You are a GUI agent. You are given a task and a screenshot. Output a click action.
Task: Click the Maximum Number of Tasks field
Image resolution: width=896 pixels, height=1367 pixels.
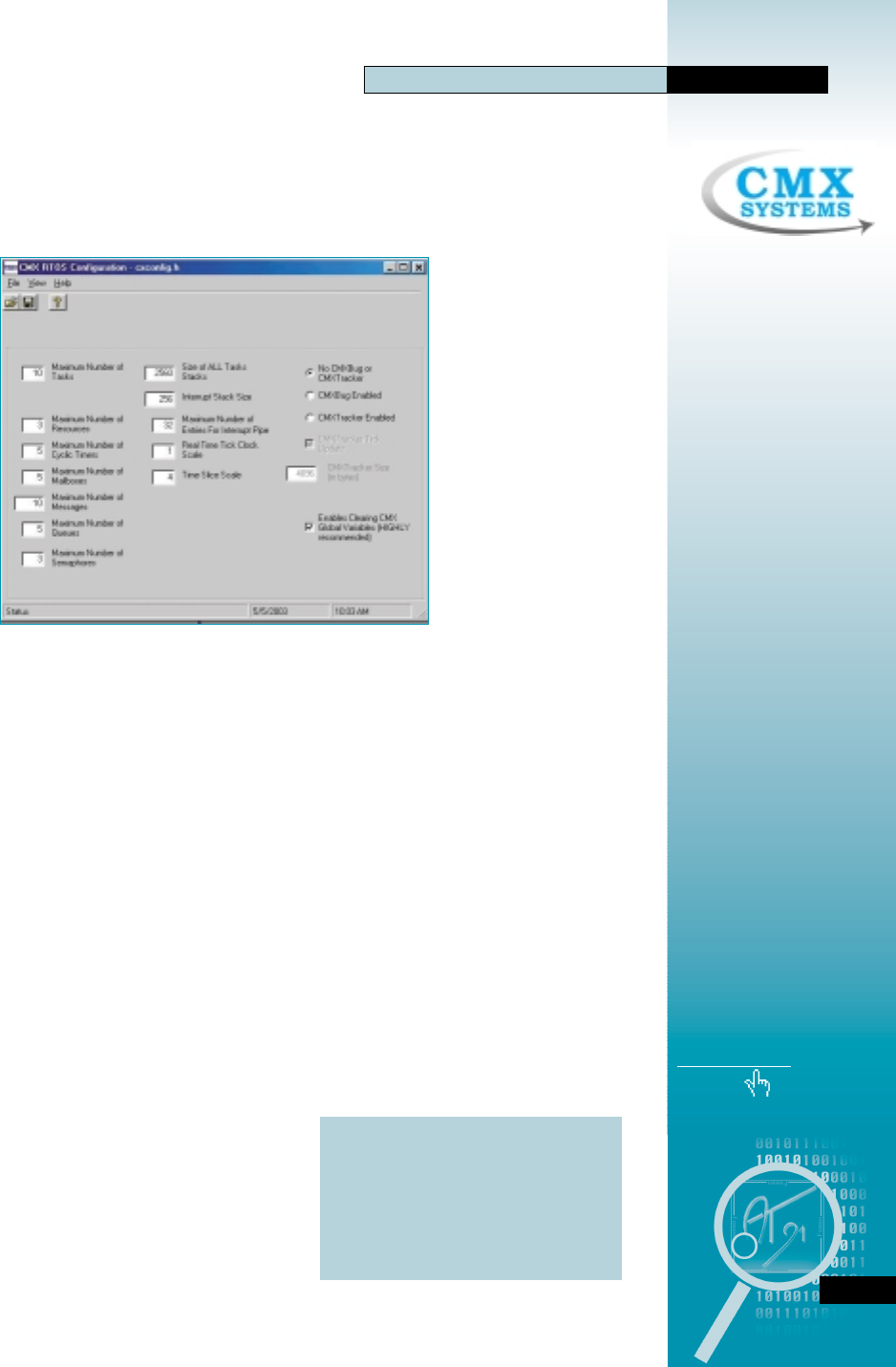33,373
